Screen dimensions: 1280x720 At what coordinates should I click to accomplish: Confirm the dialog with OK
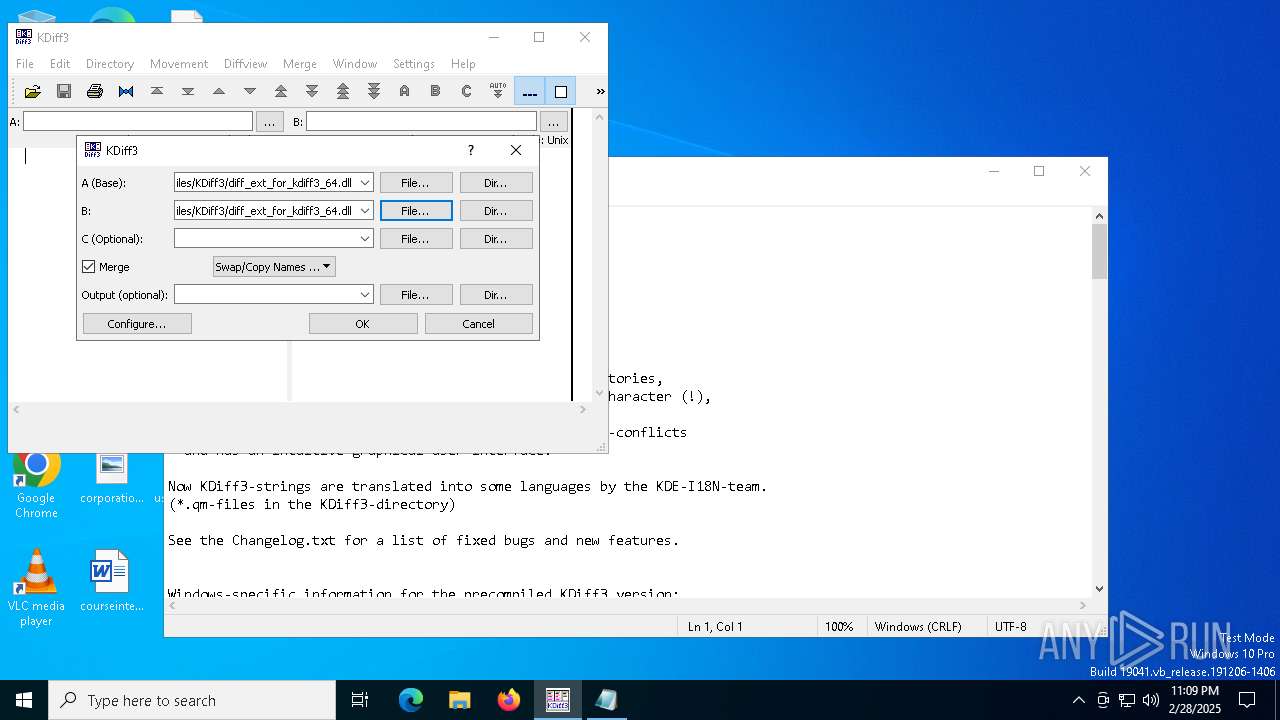(363, 324)
